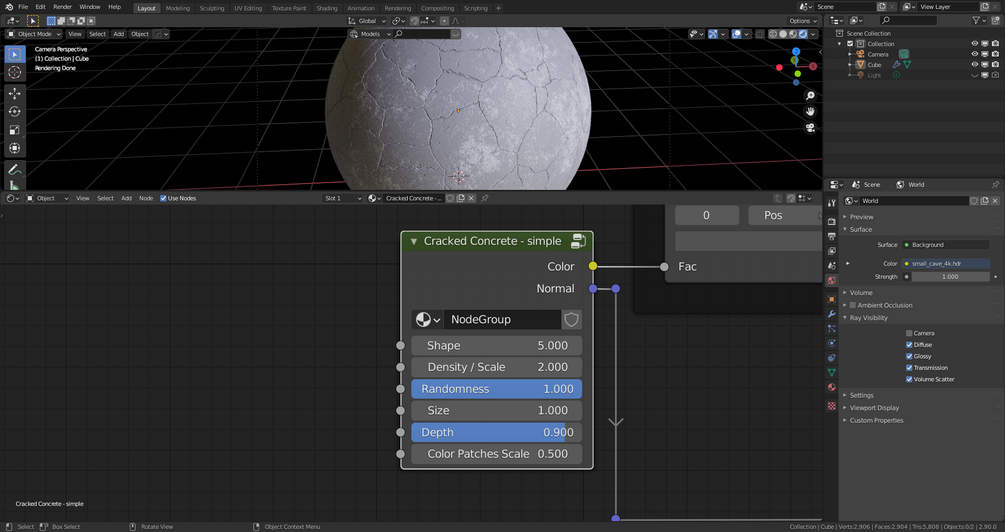This screenshot has width=1005, height=532.
Task: Click the small_cave_4k.hdr Color field
Action: pos(946,264)
